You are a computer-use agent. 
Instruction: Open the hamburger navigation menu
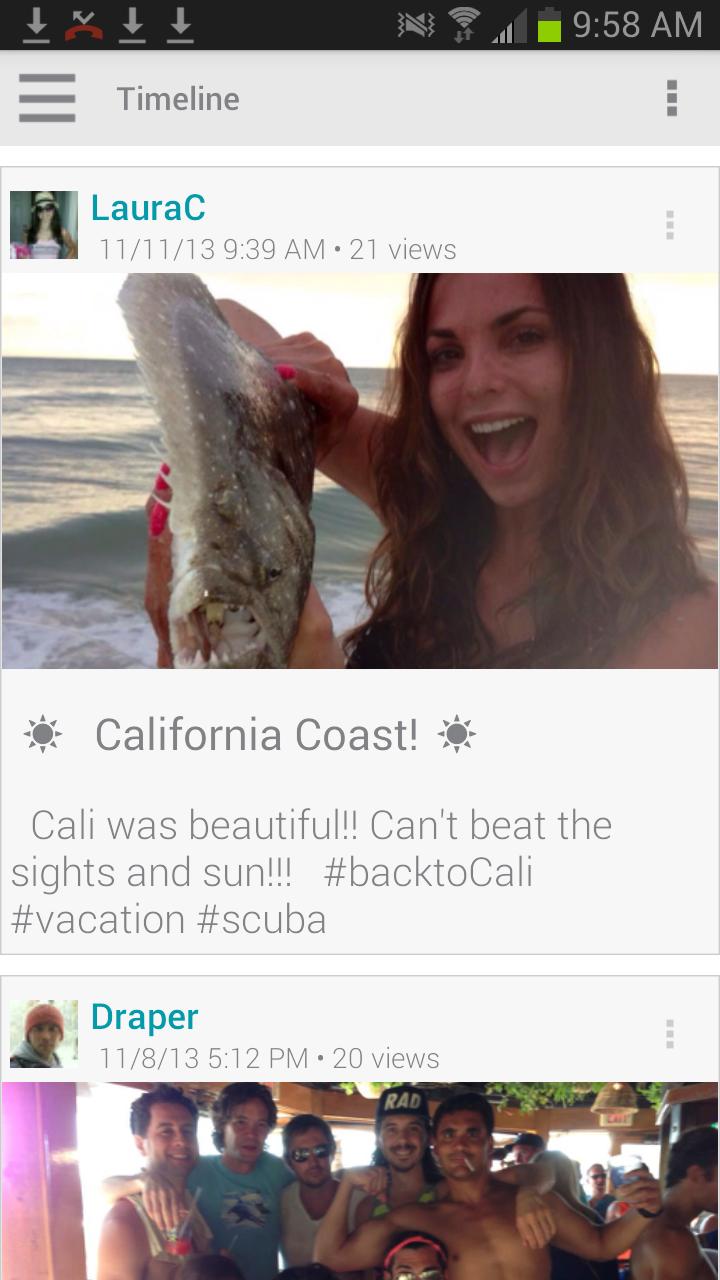47,98
